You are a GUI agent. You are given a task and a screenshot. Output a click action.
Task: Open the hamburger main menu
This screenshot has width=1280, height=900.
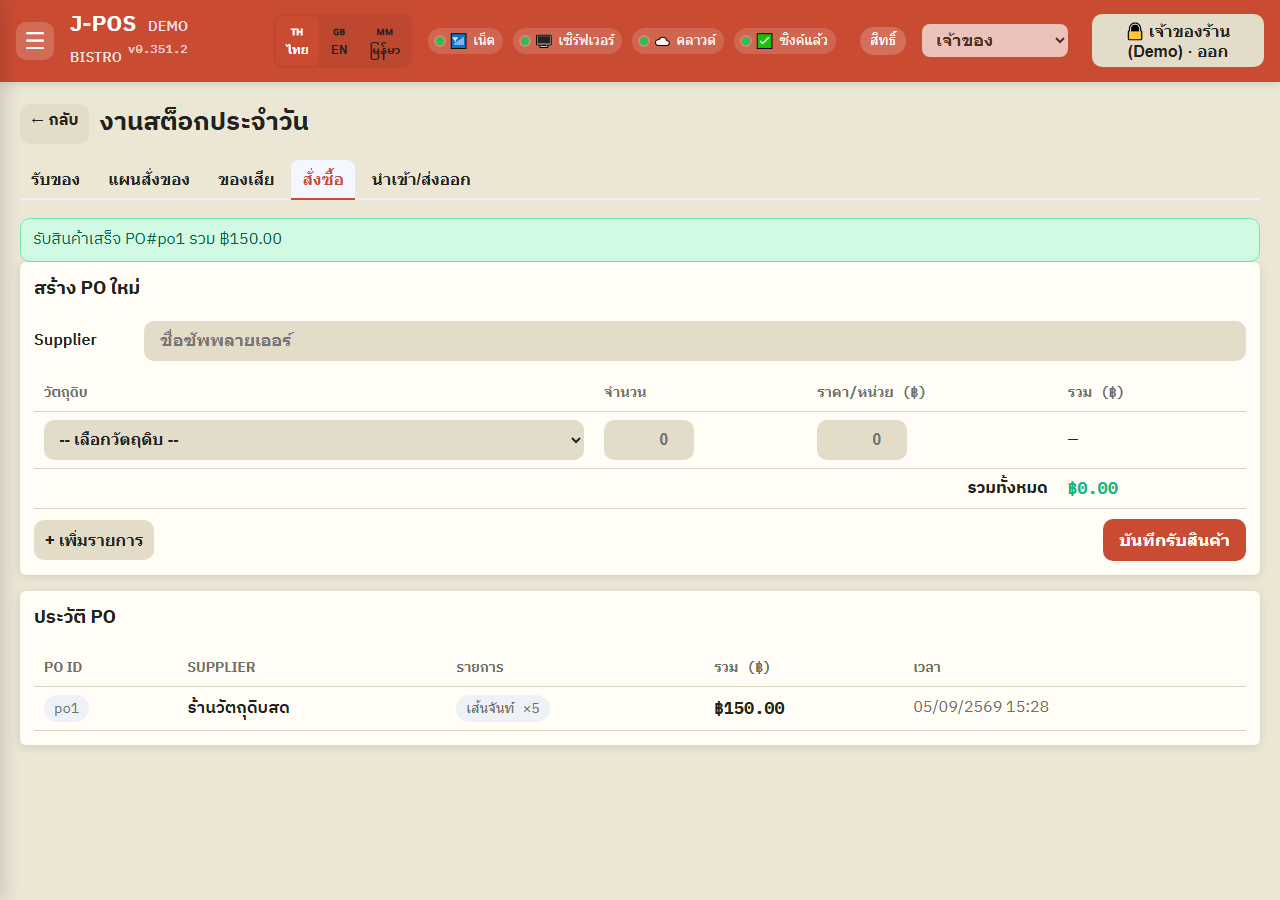(35, 41)
